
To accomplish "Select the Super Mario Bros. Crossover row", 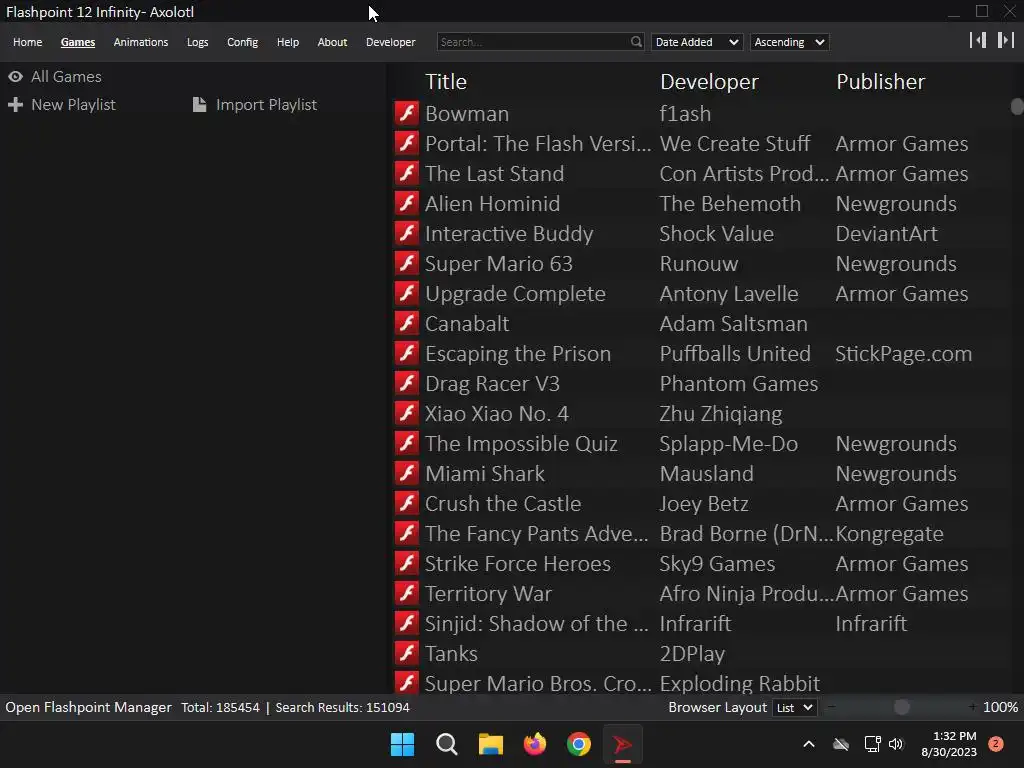I will (x=701, y=682).
